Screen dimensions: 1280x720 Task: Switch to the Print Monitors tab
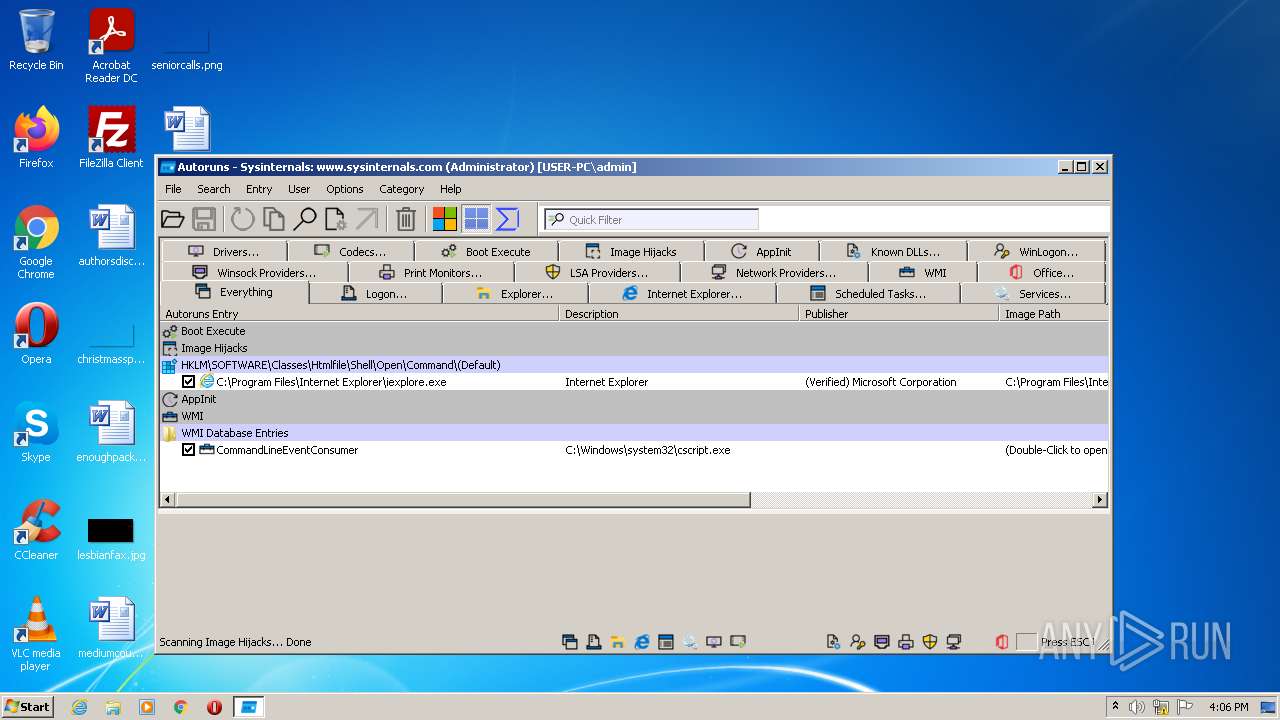pyautogui.click(x=431, y=273)
